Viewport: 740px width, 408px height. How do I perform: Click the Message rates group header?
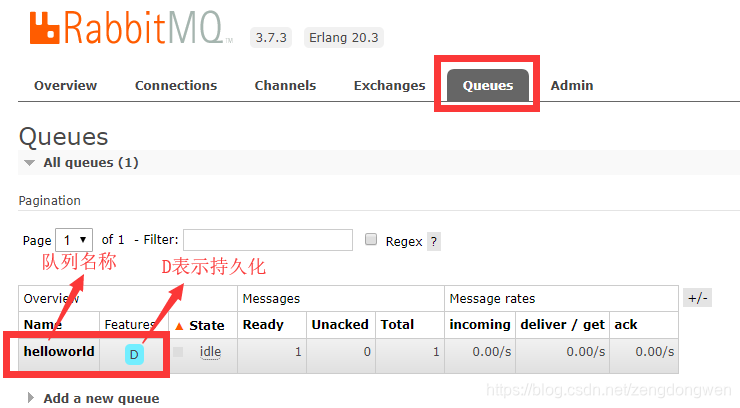[x=492, y=299]
